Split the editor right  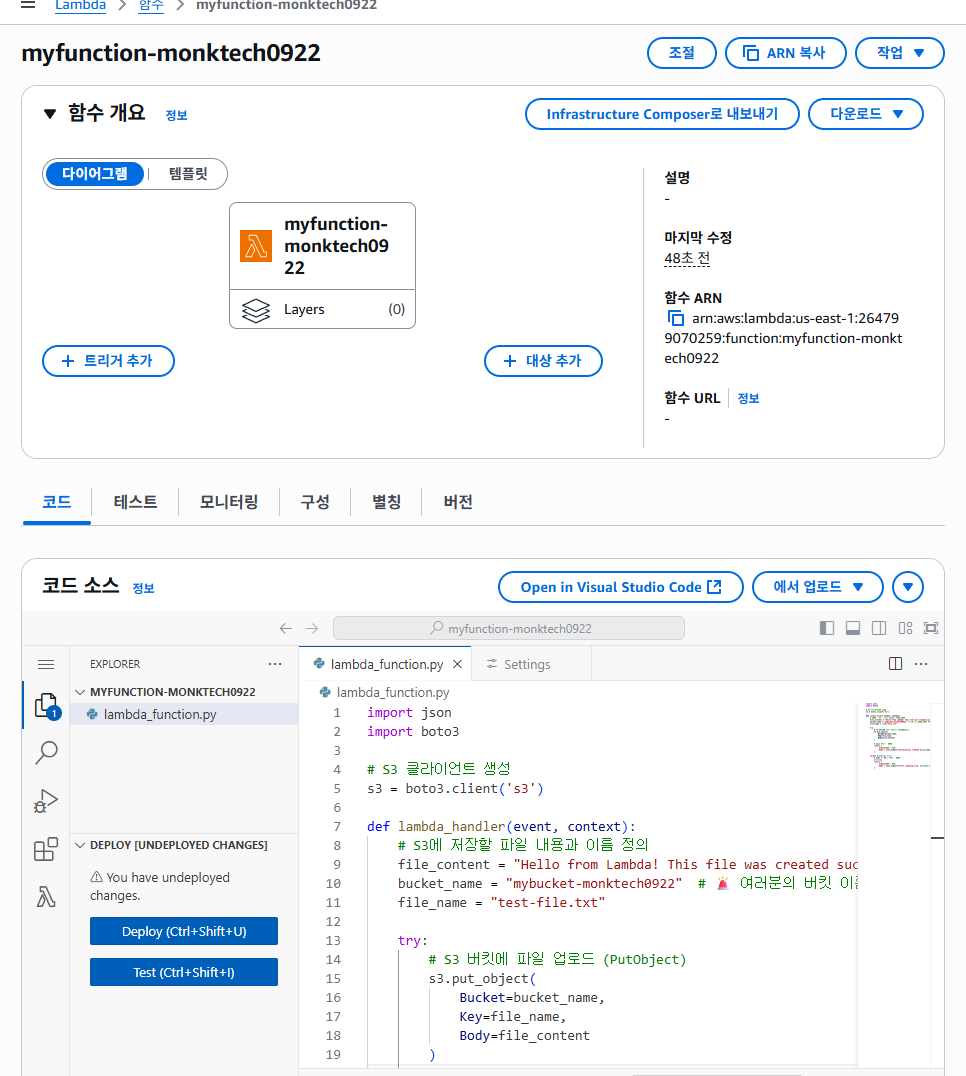coord(895,664)
